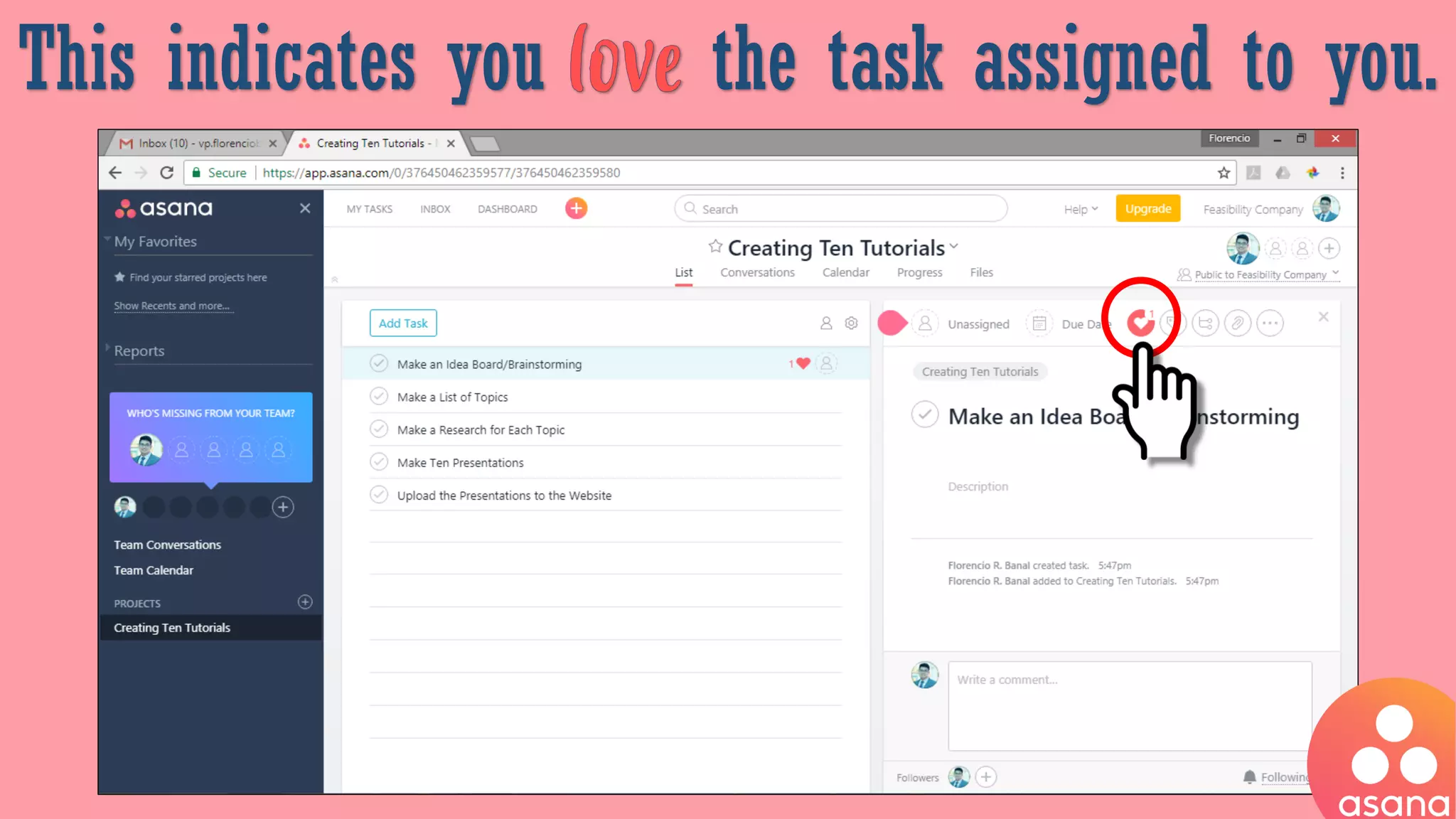Click the user profile avatar at top right
1456x819 pixels.
[1326, 208]
